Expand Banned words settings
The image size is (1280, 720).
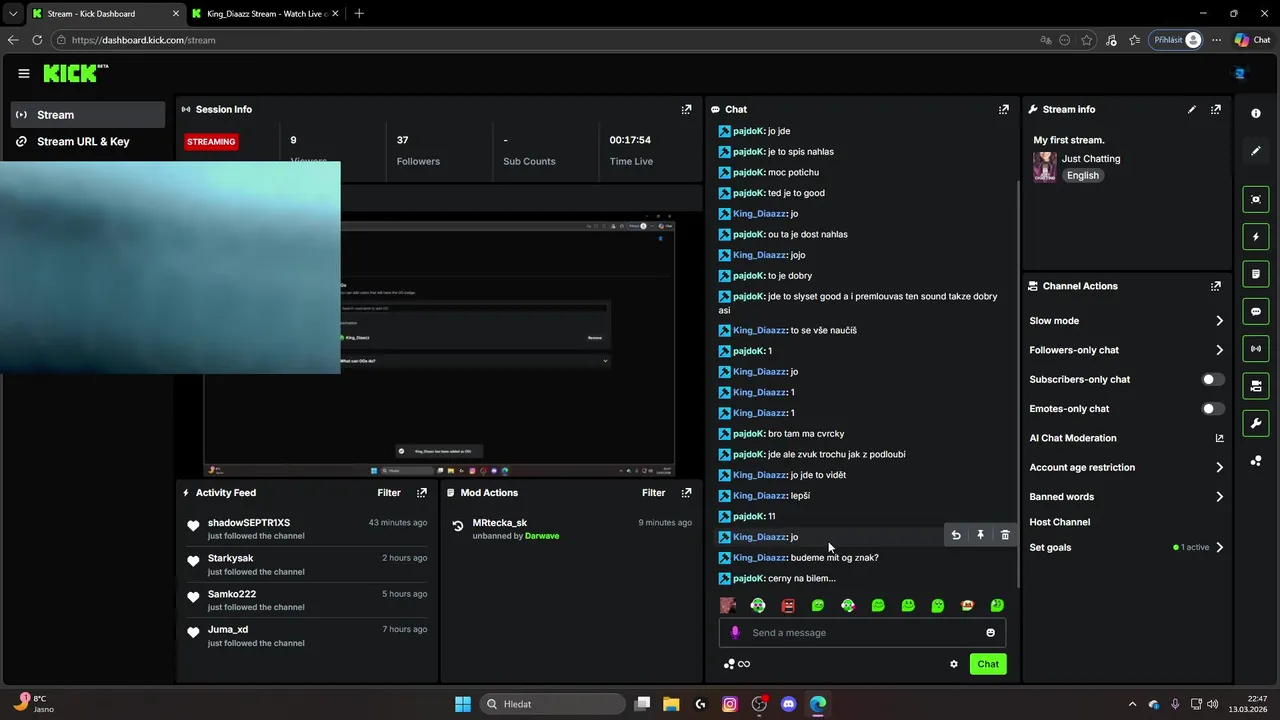click(x=1126, y=496)
